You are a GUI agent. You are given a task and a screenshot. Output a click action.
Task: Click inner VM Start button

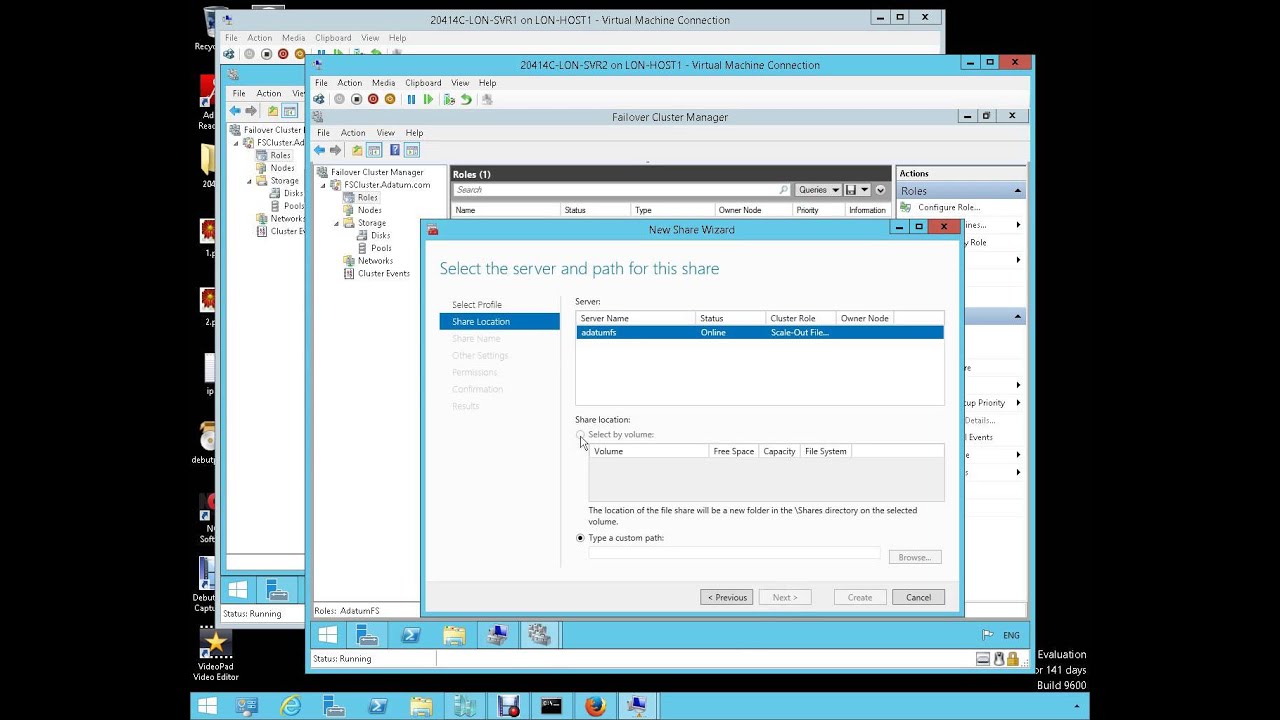pos(327,635)
